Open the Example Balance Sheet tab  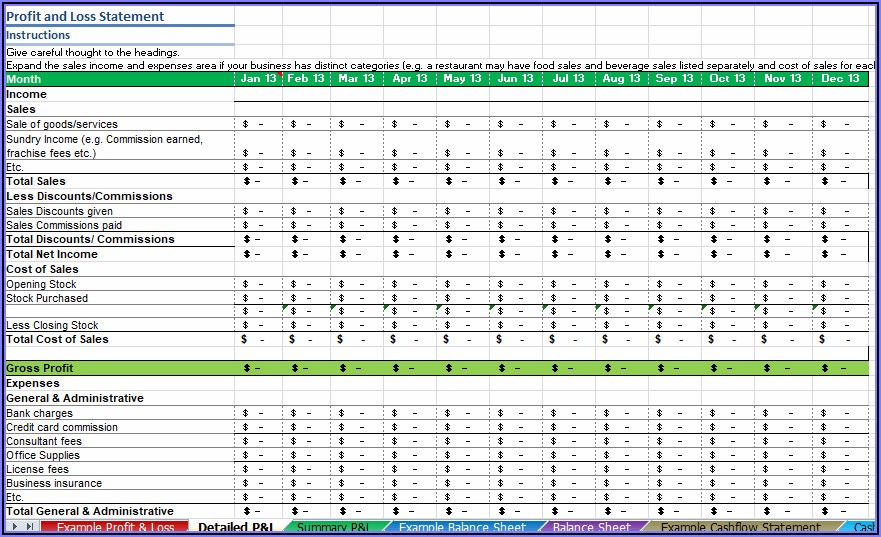point(463,528)
